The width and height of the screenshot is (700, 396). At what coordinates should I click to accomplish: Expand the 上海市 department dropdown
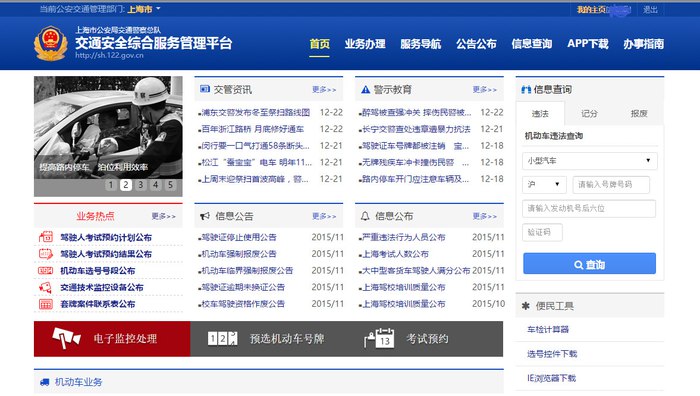144,9
